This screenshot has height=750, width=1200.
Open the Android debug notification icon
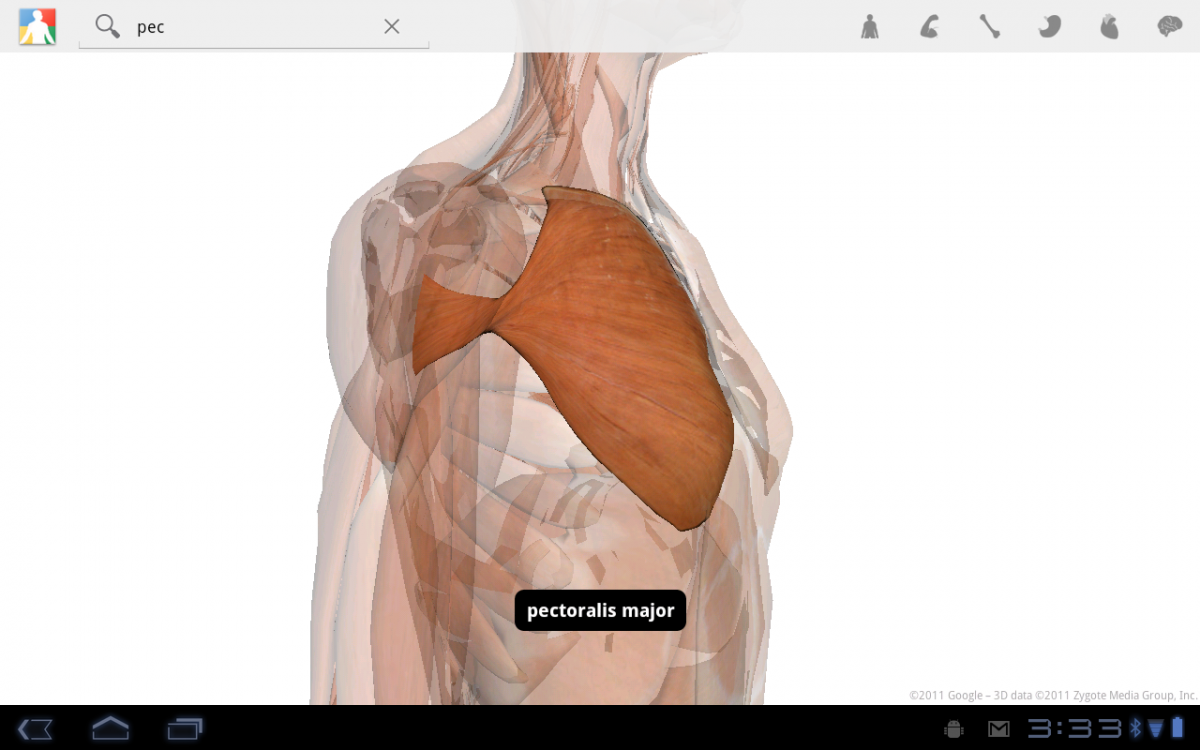pyautogui.click(x=953, y=729)
